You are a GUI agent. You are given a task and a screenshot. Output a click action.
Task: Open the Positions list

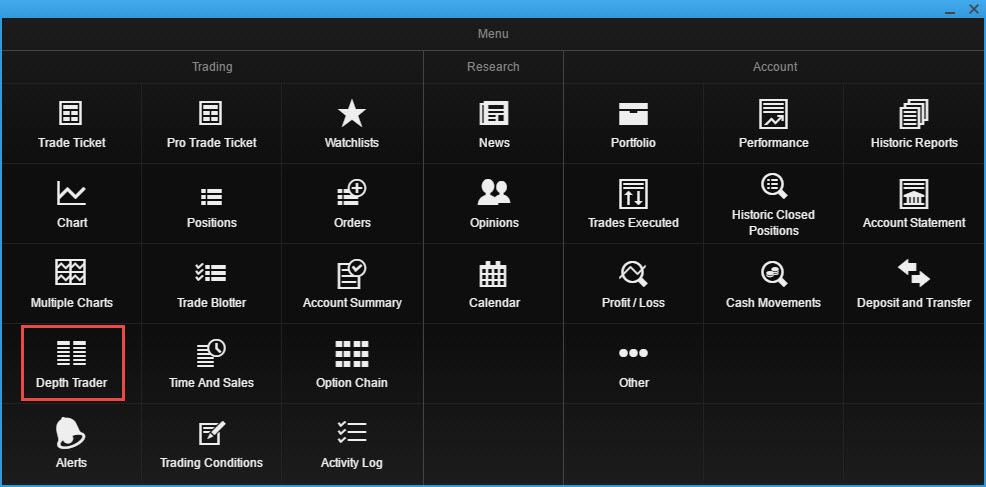211,204
